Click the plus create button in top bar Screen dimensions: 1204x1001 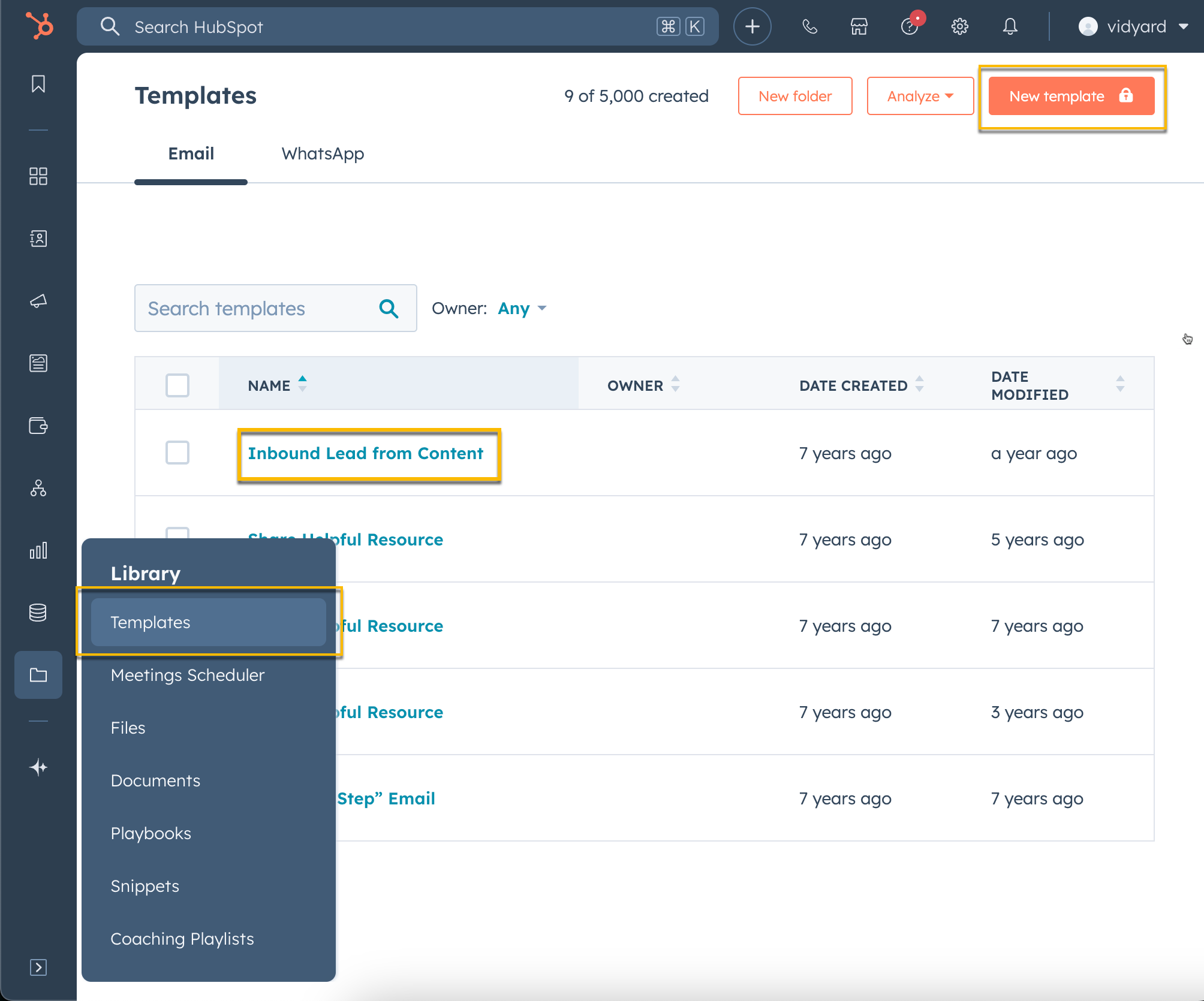(752, 26)
